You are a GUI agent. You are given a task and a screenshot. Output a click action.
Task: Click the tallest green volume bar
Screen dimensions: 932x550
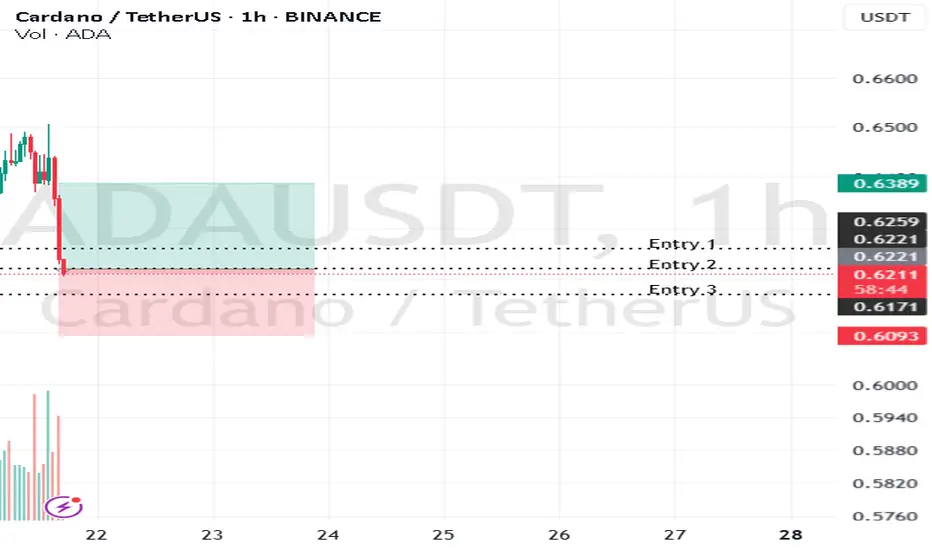point(48,455)
